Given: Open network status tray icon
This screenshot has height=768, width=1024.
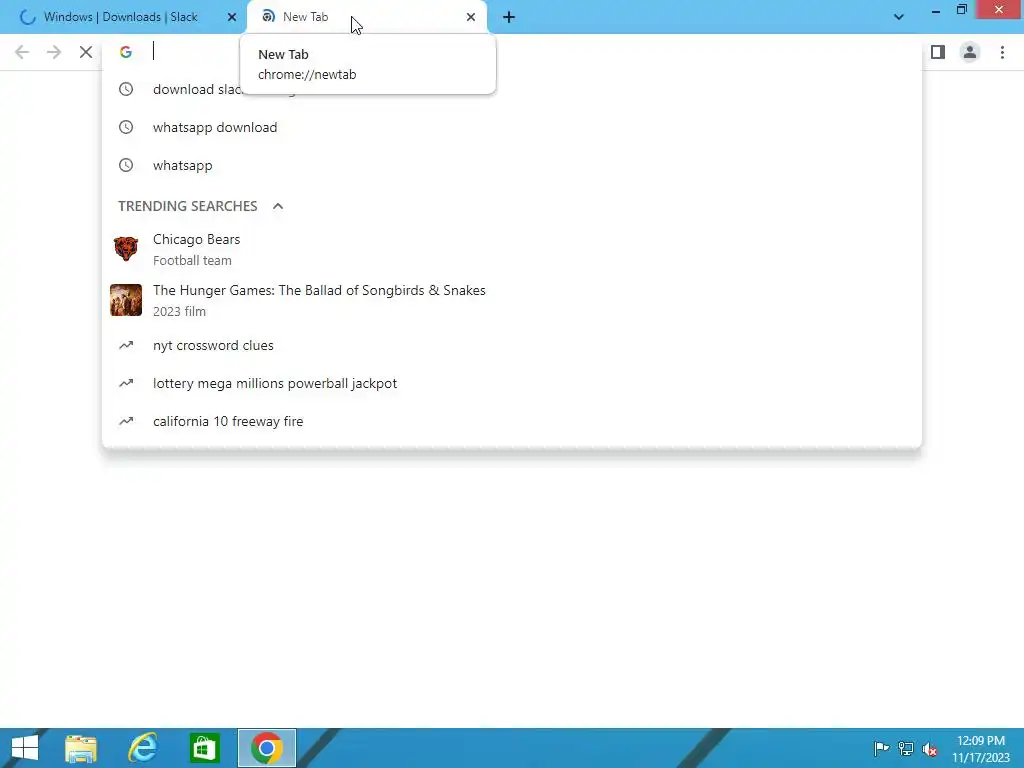Looking at the screenshot, I should click(x=906, y=748).
